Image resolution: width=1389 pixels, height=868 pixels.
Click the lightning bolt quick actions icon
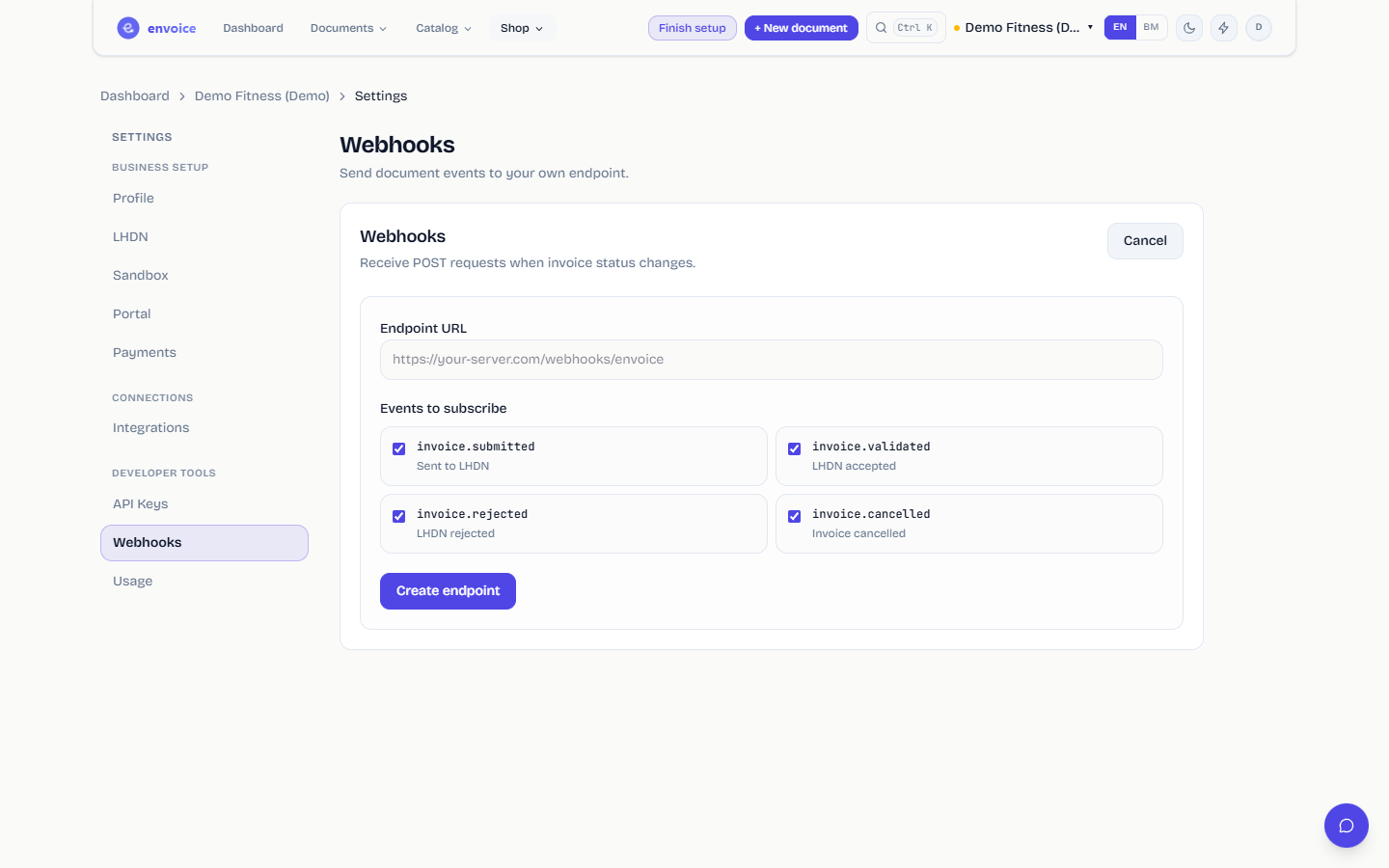[1224, 28]
